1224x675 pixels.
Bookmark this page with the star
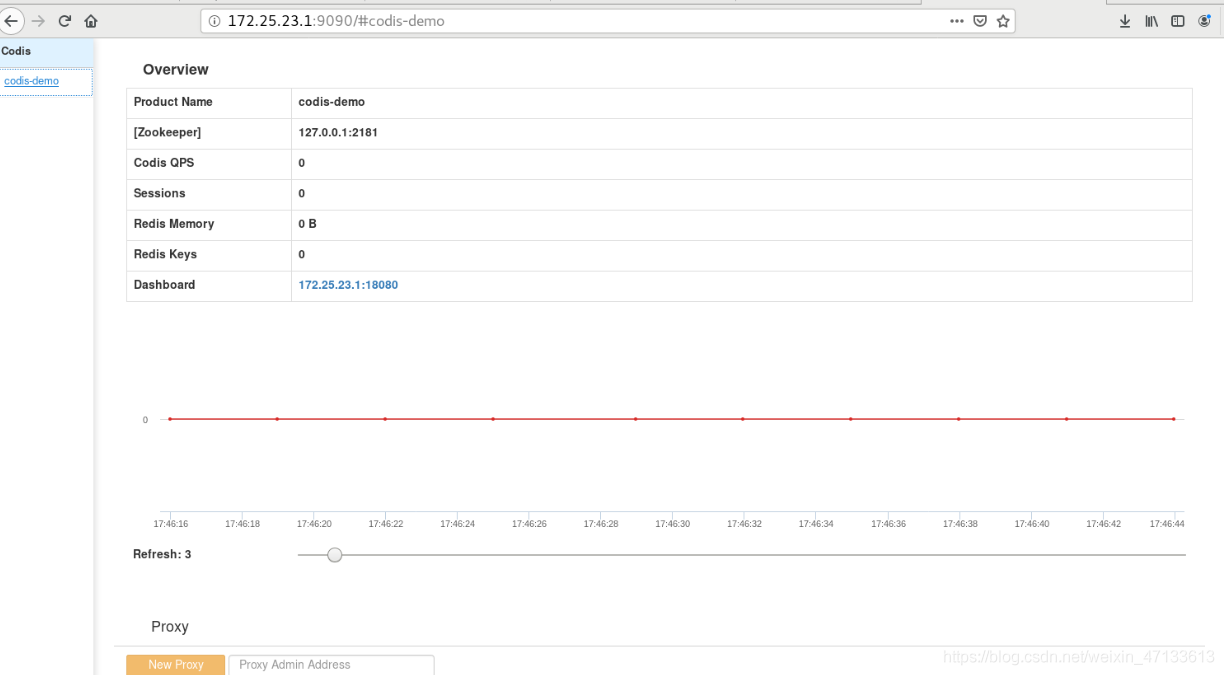pyautogui.click(x=1003, y=21)
